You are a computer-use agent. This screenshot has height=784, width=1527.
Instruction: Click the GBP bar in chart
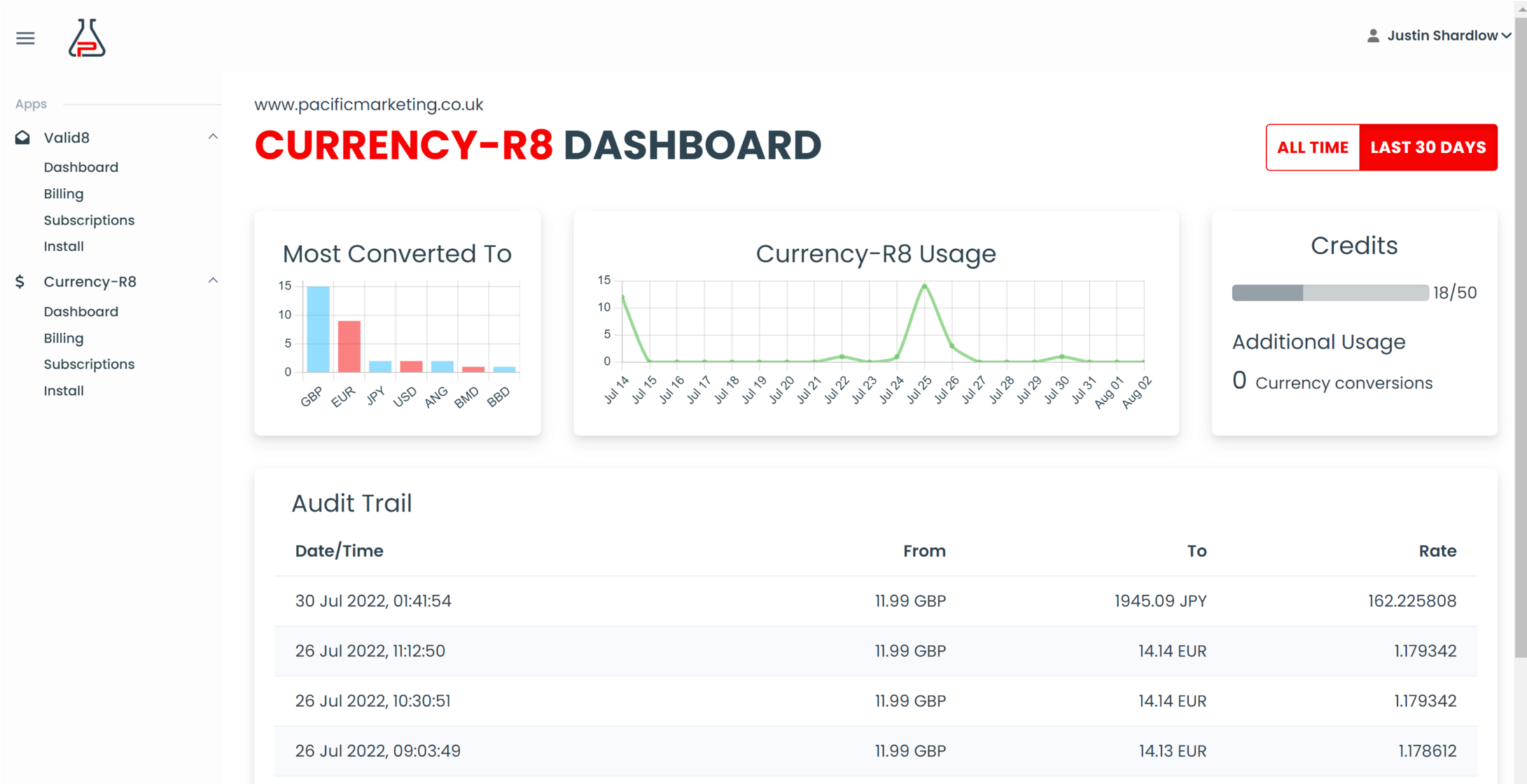click(317, 329)
